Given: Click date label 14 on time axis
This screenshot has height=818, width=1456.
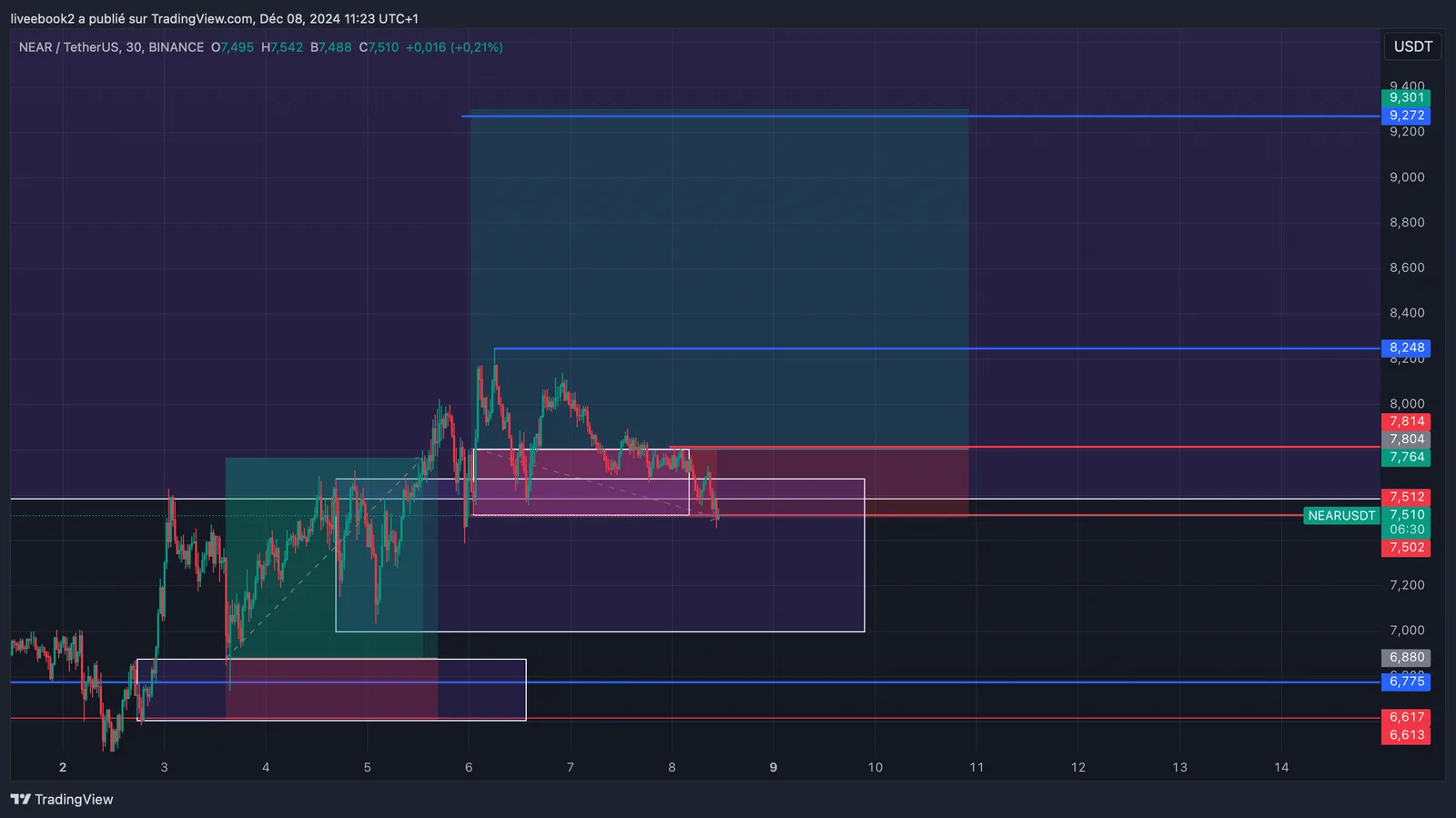Looking at the screenshot, I should [1281, 767].
